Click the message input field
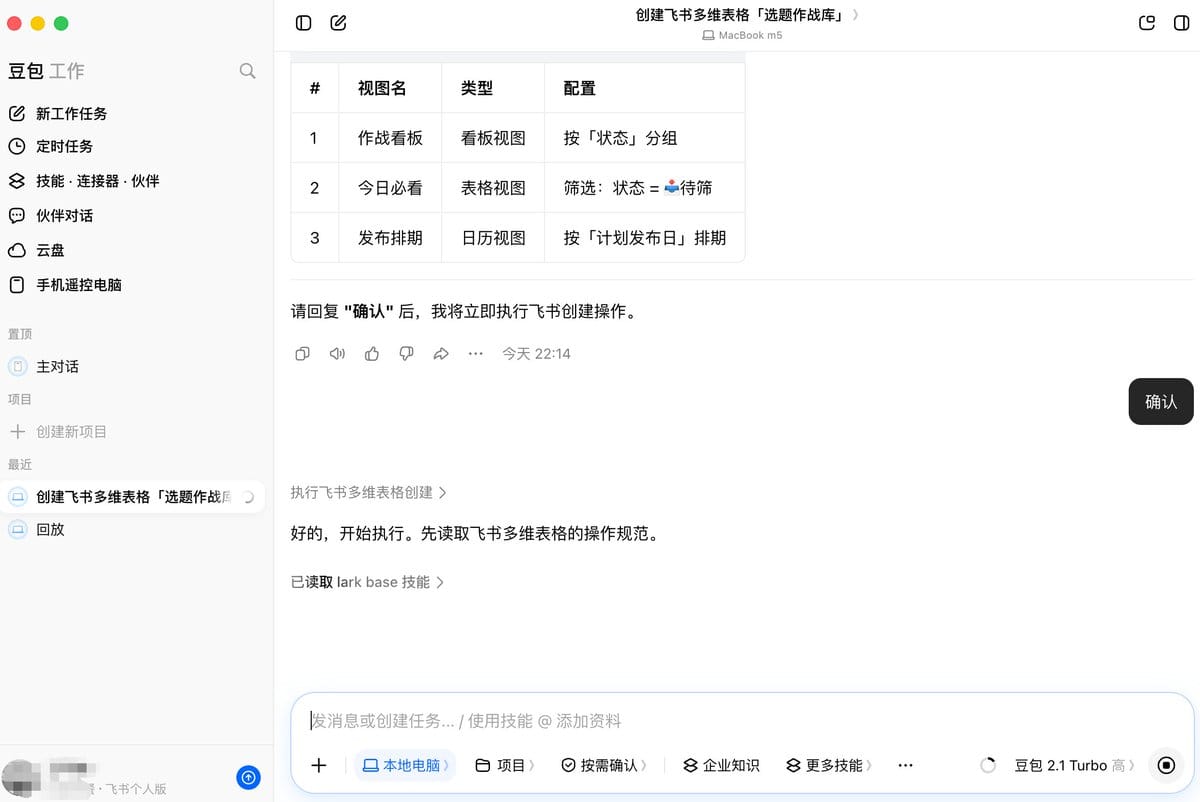Viewport: 1200px width, 802px height. pos(742,721)
